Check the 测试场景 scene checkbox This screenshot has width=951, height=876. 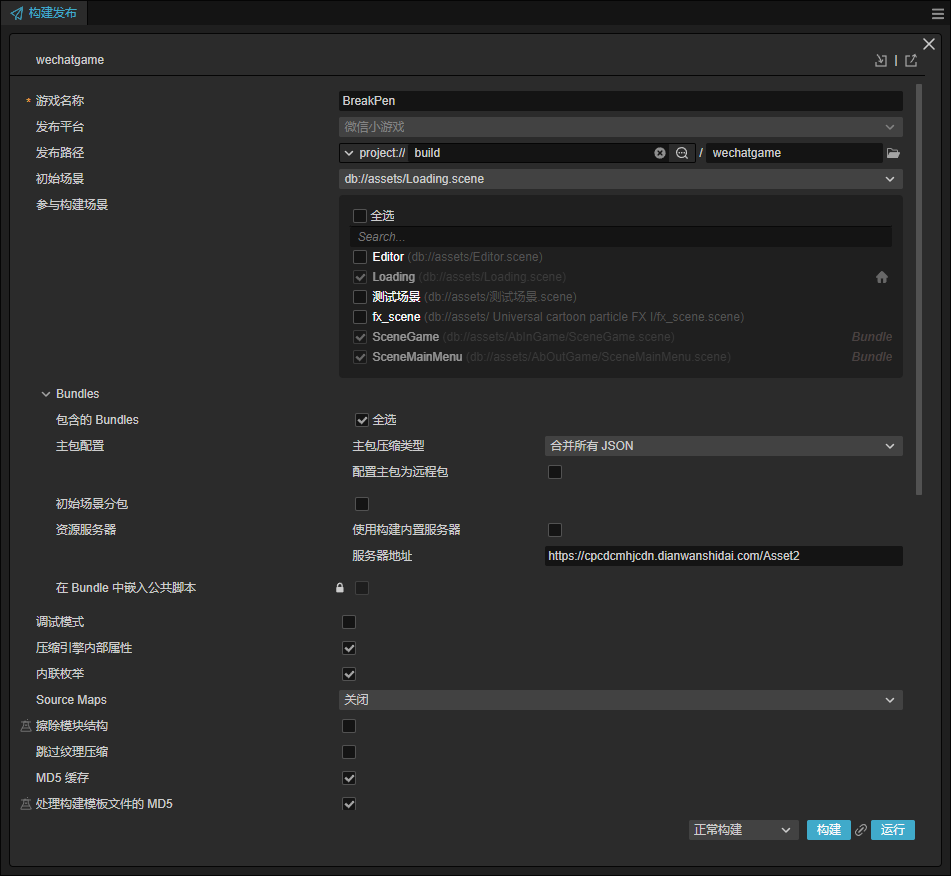[360, 297]
